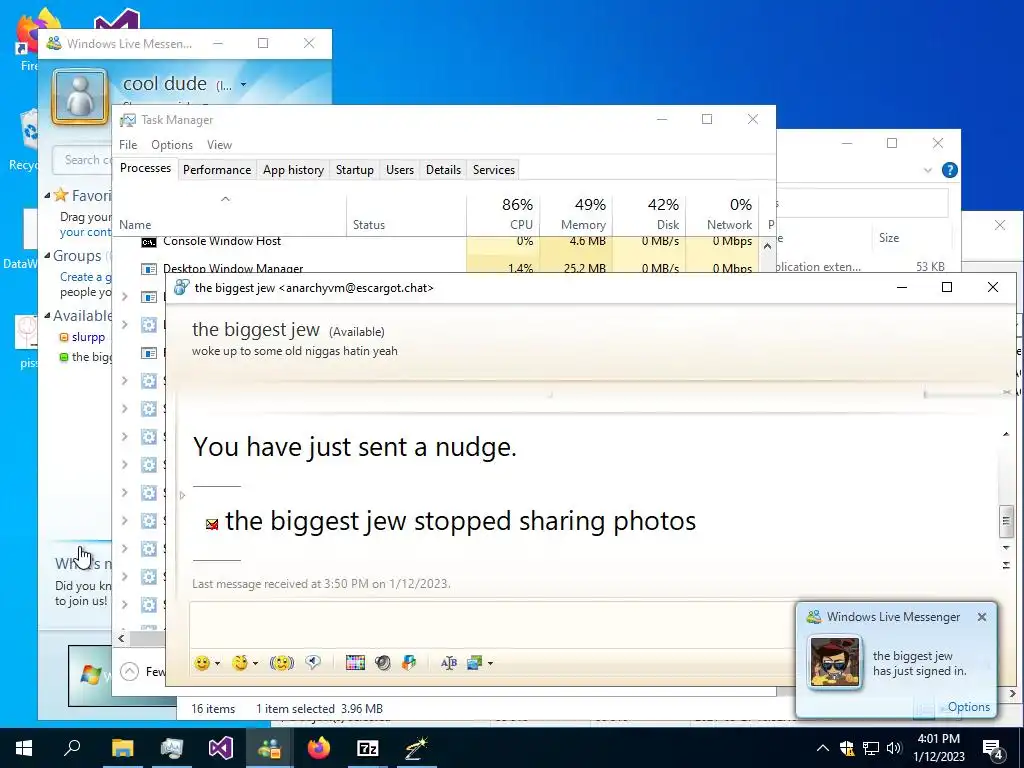Image resolution: width=1024 pixels, height=768 pixels.
Task: Open Task Manager from the taskbar
Action: coord(172,748)
